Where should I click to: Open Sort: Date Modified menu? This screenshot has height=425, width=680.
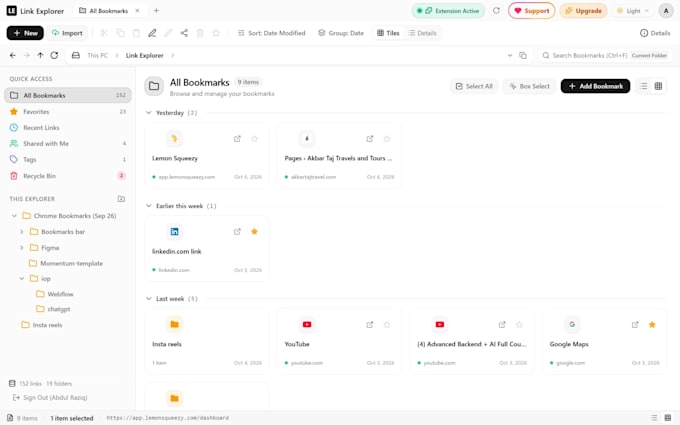click(x=271, y=33)
